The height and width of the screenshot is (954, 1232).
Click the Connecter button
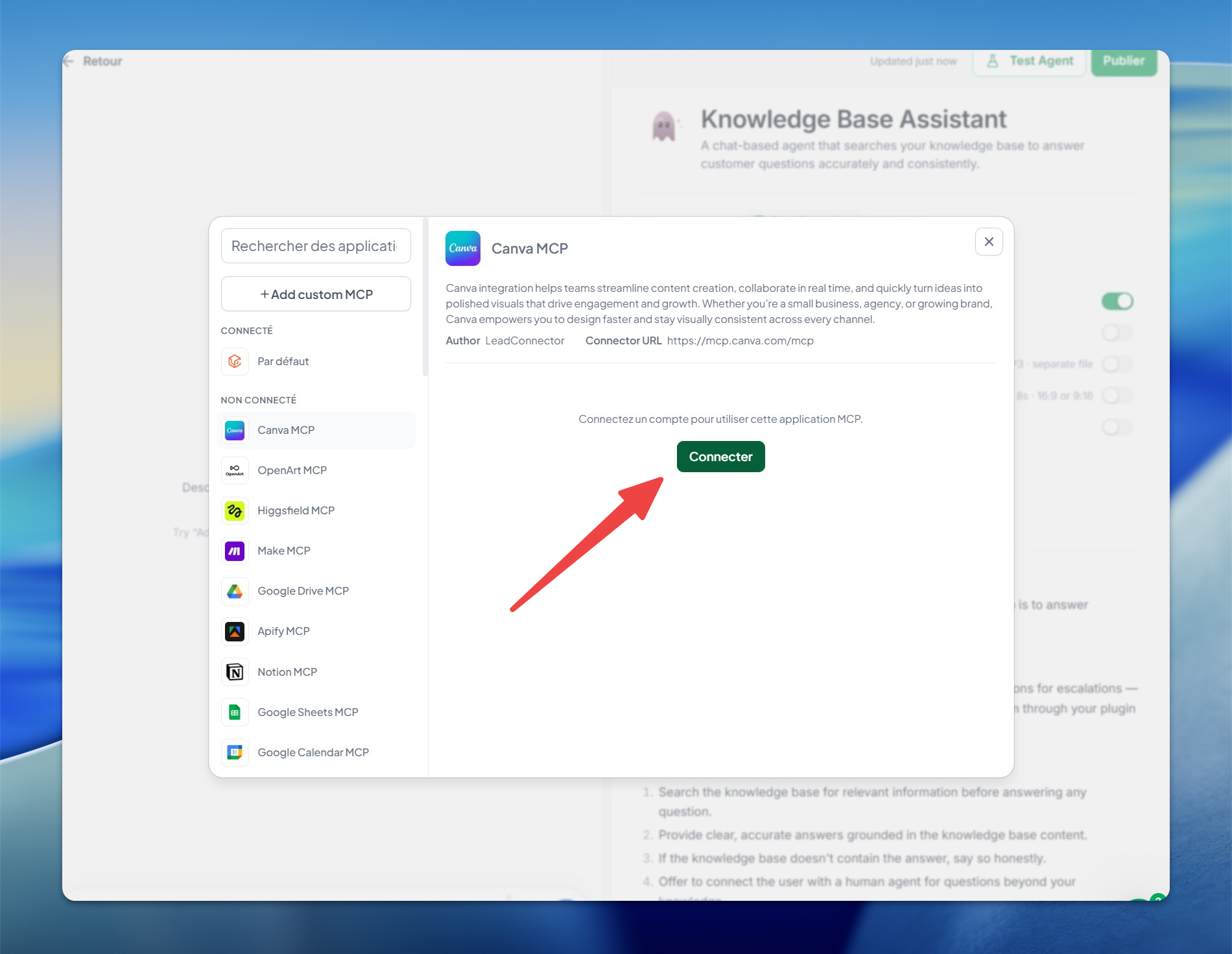pyautogui.click(x=720, y=457)
